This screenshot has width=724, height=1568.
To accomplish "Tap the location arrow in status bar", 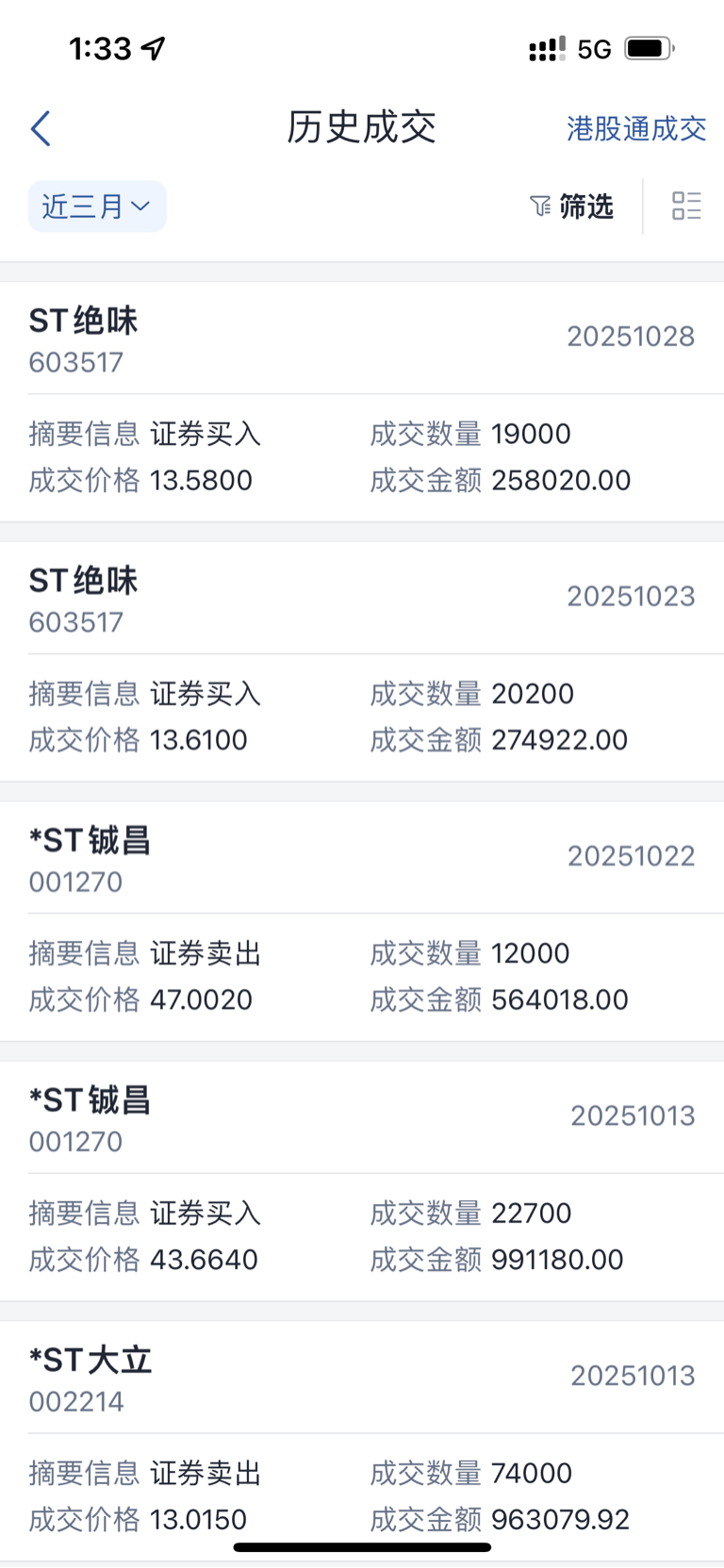I will pos(154,48).
